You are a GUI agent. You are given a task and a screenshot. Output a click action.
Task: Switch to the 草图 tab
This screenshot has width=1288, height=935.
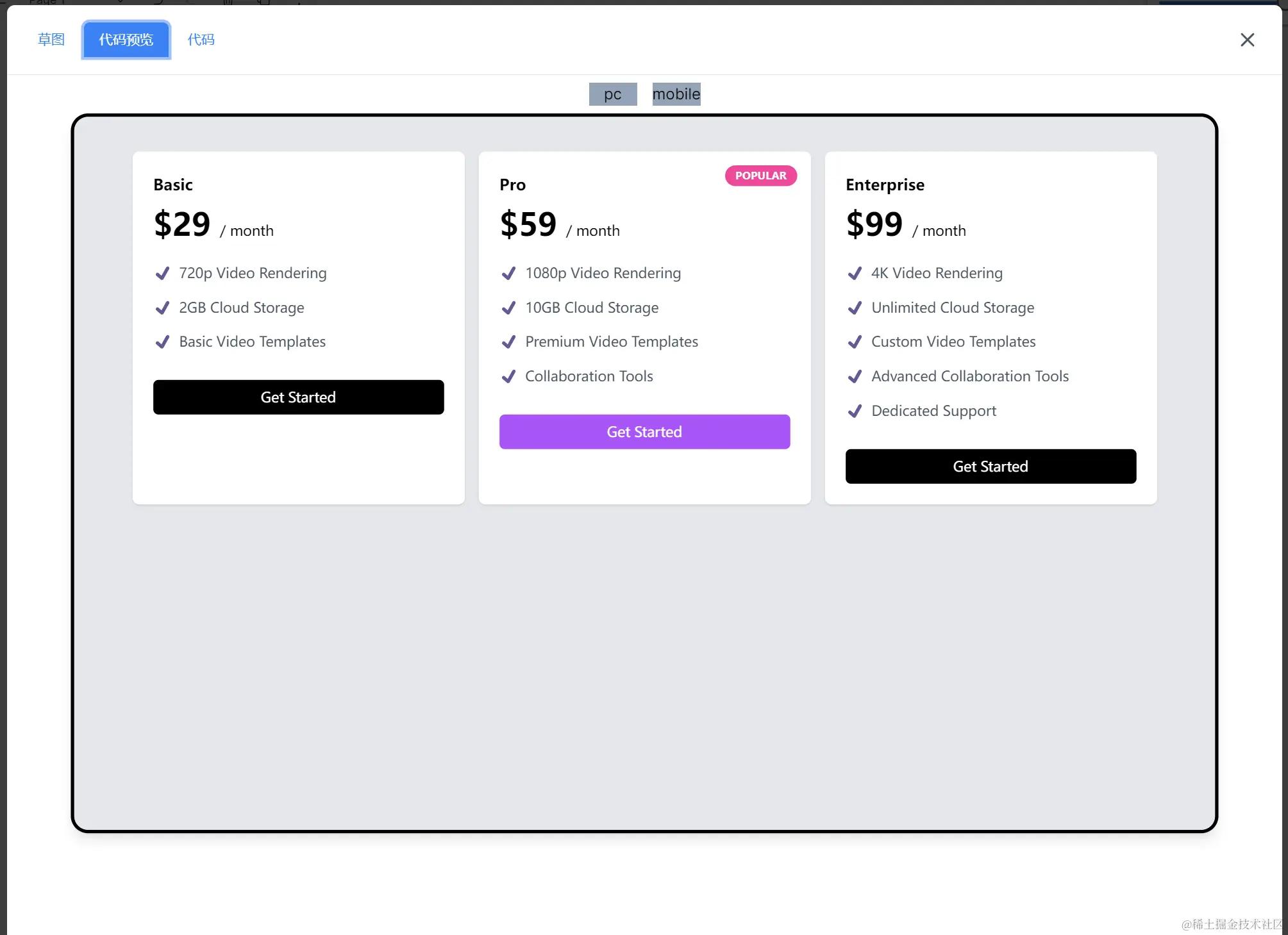click(x=51, y=40)
